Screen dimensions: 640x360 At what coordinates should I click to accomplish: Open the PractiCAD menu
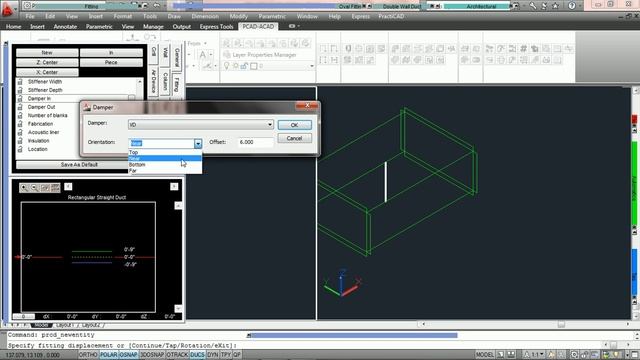(x=391, y=16)
